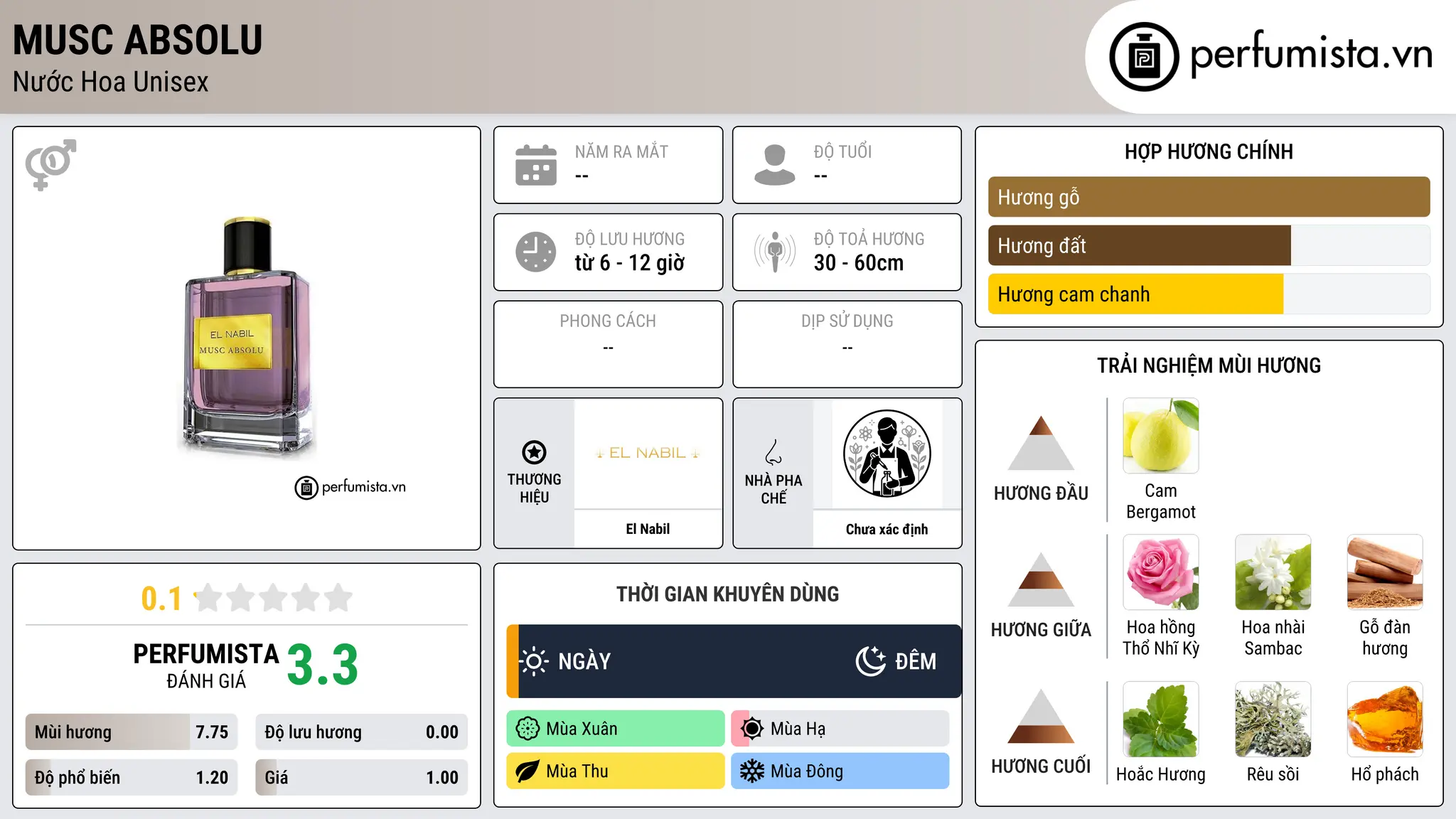Screen dimensions: 1456x819
Task: Click the 'HƯƠNG CUỐI' label
Action: (x=1041, y=766)
